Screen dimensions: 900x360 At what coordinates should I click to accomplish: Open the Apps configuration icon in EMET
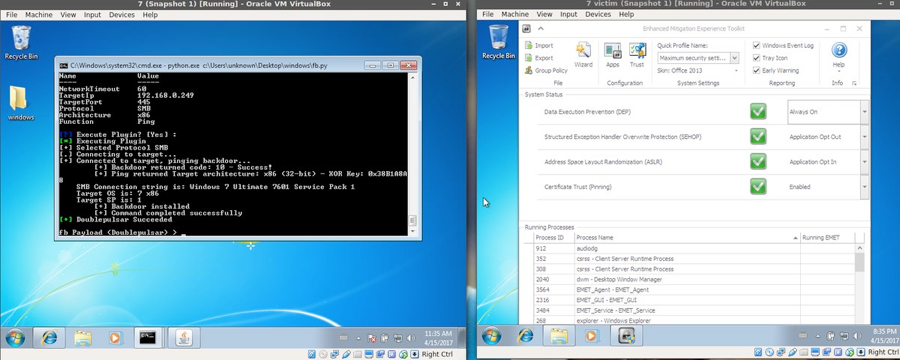(x=612, y=51)
